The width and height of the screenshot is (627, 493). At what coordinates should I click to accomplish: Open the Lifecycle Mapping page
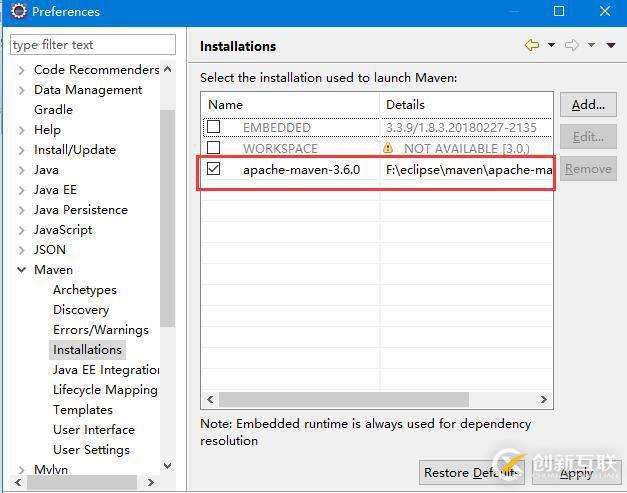pyautogui.click(x=105, y=389)
